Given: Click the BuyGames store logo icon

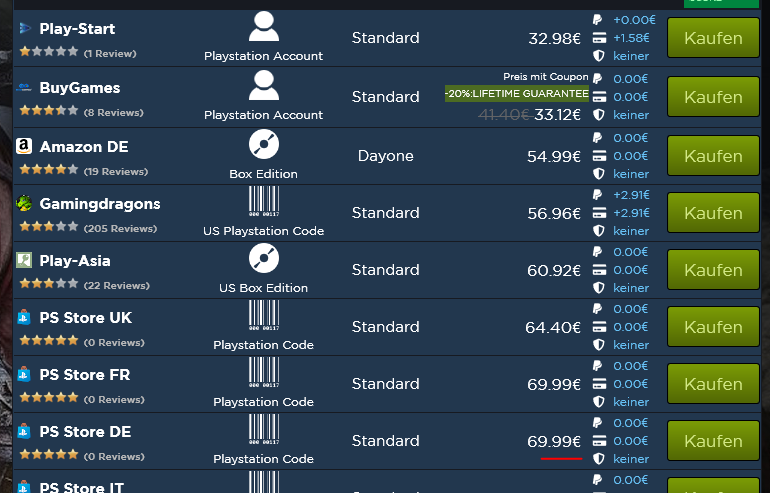Looking at the screenshot, I should click(x=24, y=87).
